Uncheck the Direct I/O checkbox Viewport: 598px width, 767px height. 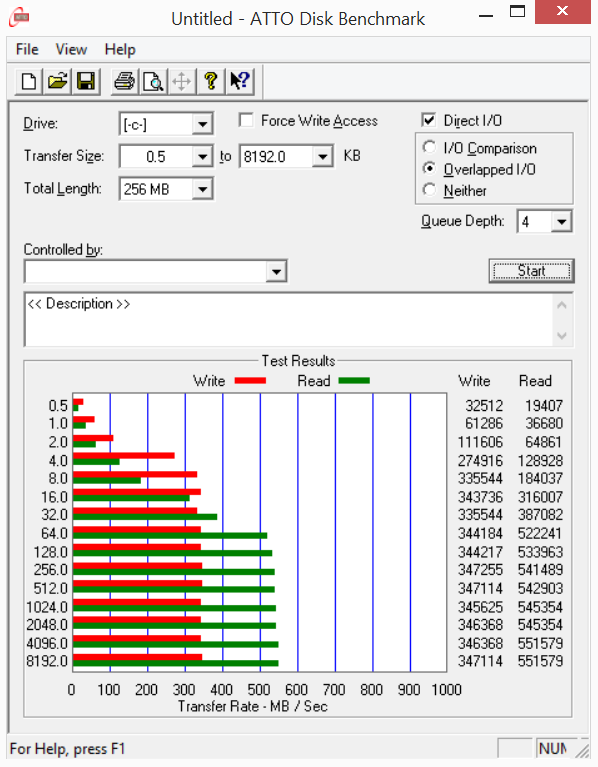[x=429, y=120]
